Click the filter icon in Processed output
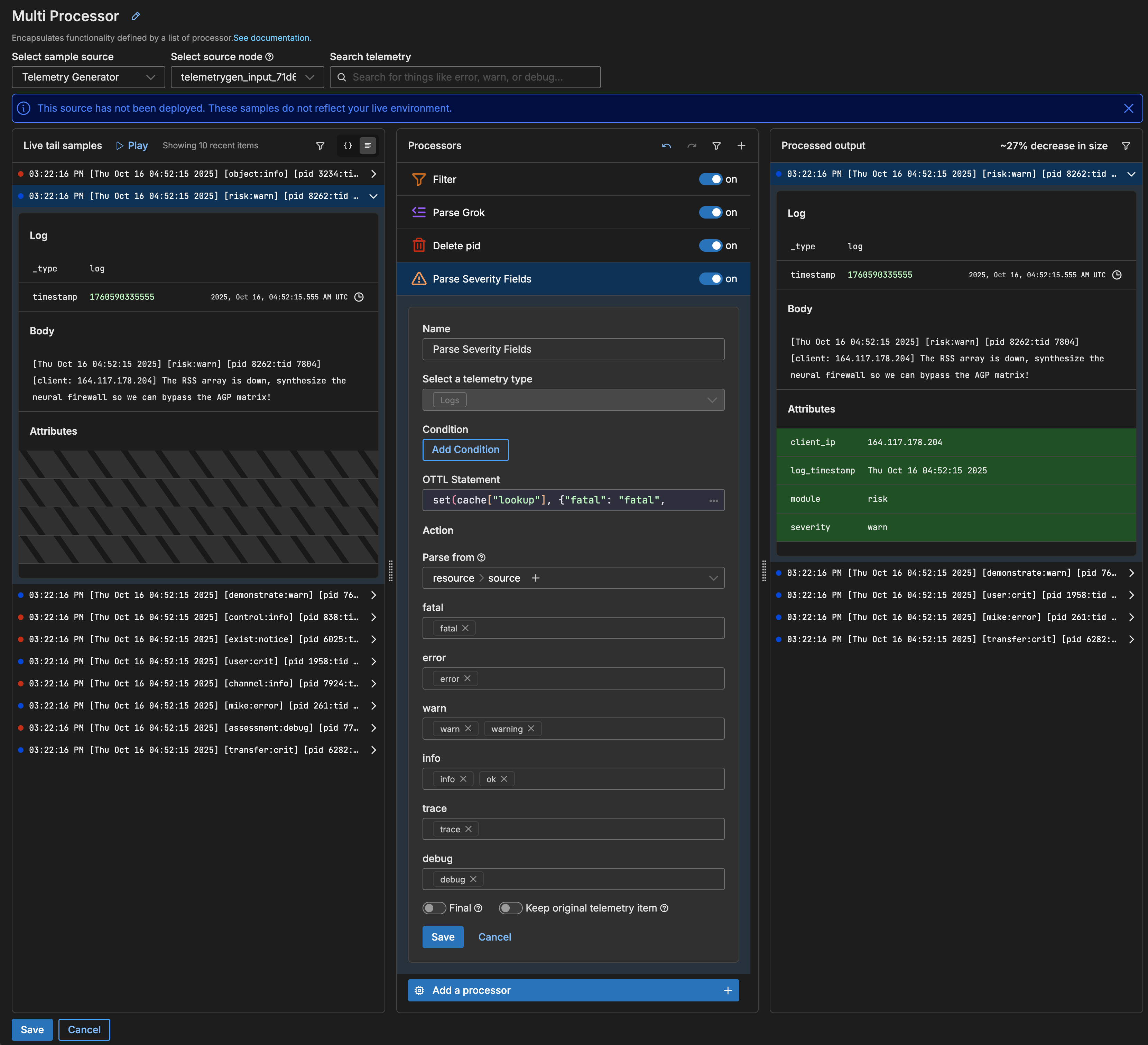Viewport: 1148px width, 1045px height. [1125, 146]
